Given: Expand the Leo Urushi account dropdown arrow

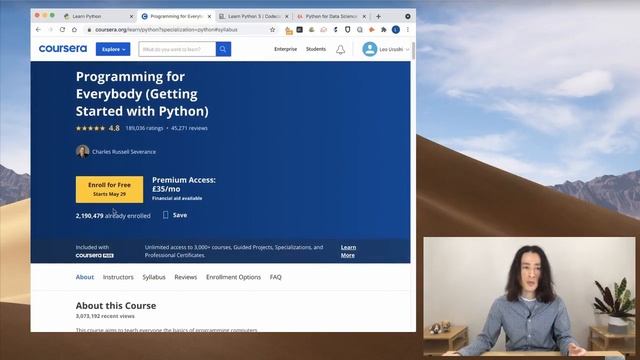Looking at the screenshot, I should pyautogui.click(x=407, y=49).
